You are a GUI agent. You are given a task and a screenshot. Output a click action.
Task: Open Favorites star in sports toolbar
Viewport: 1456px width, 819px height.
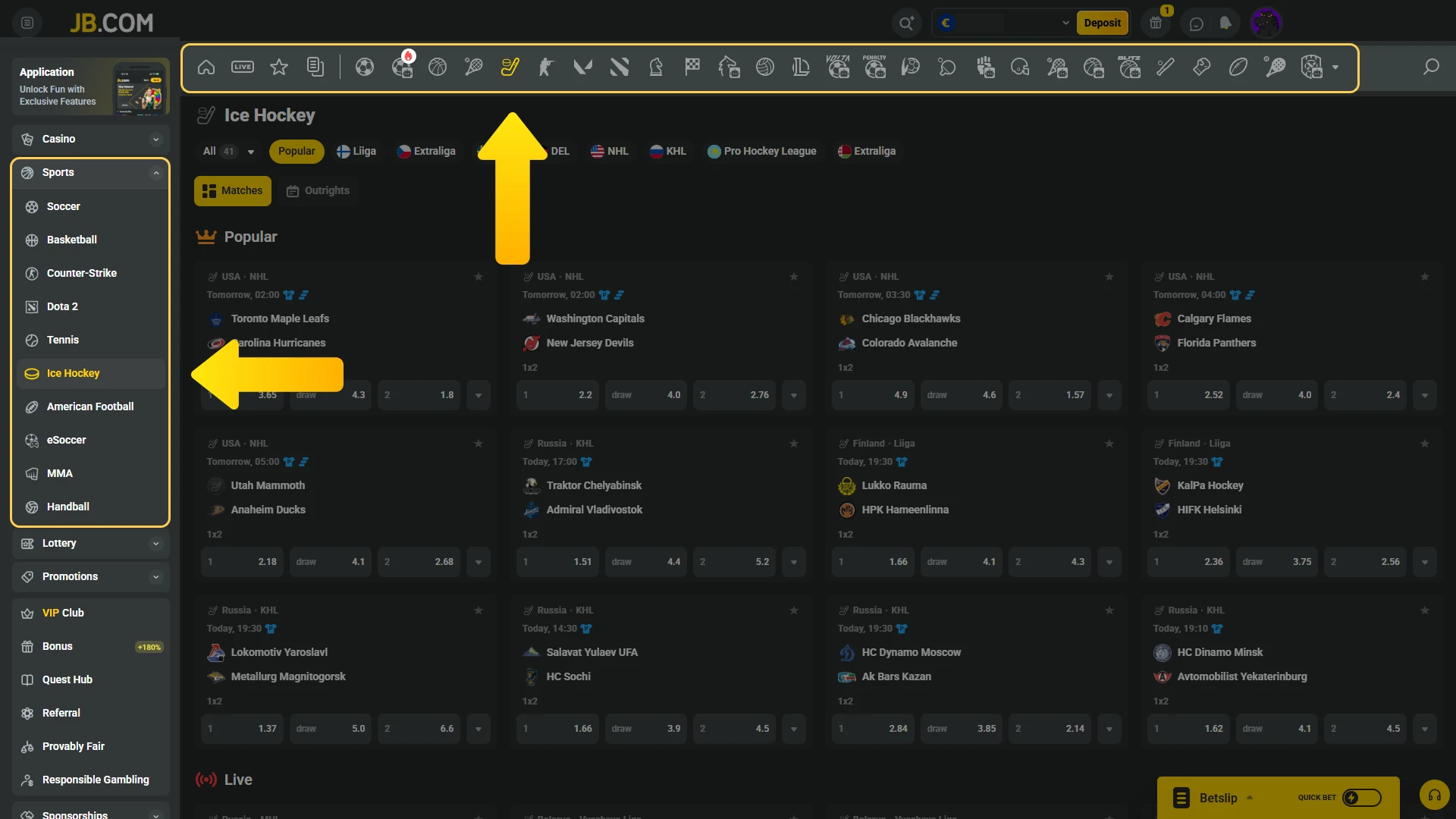pos(279,67)
